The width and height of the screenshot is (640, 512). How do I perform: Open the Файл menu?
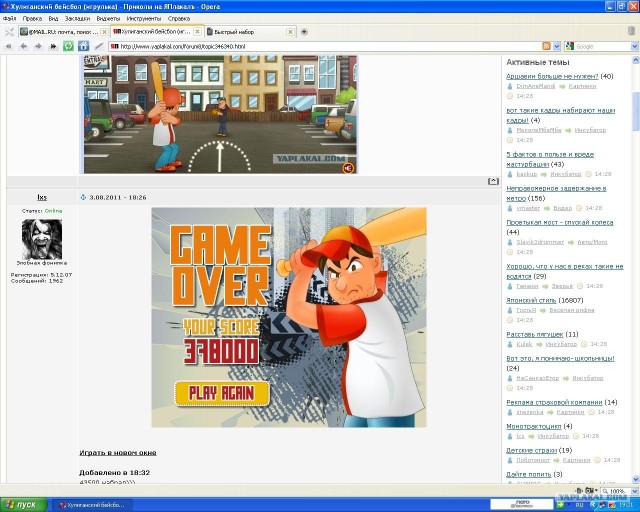(x=9, y=18)
